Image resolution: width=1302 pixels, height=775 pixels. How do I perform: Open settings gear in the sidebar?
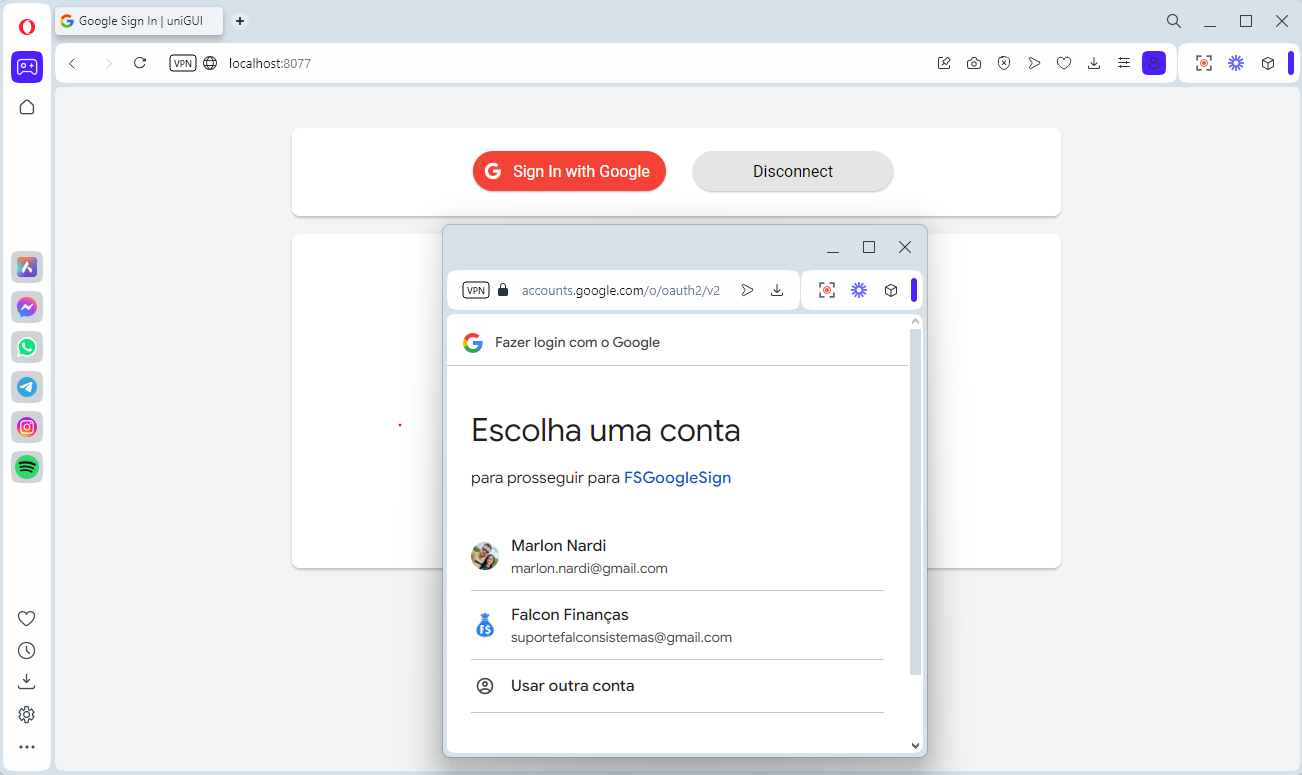pos(27,714)
